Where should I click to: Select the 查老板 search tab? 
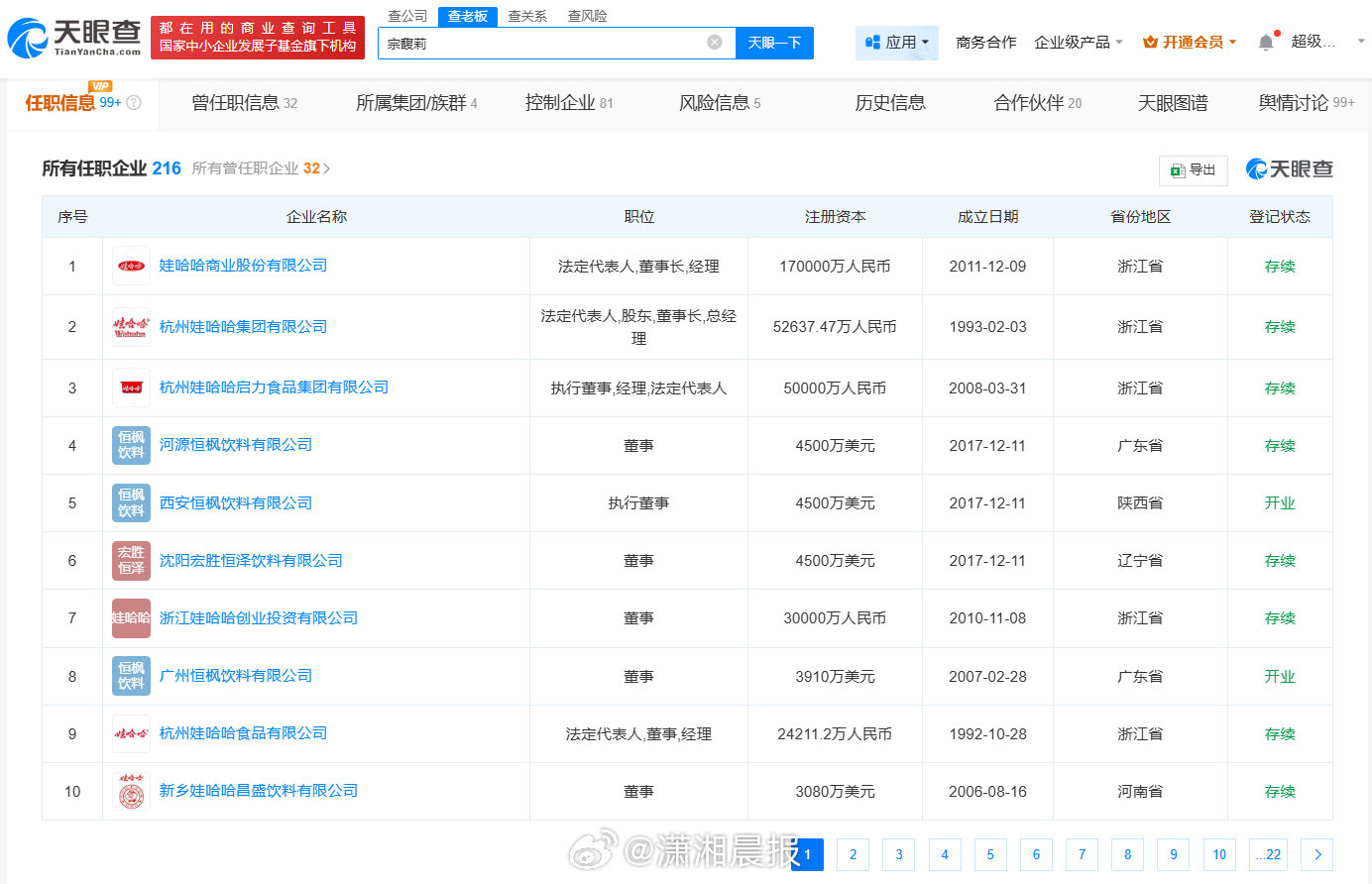467,16
